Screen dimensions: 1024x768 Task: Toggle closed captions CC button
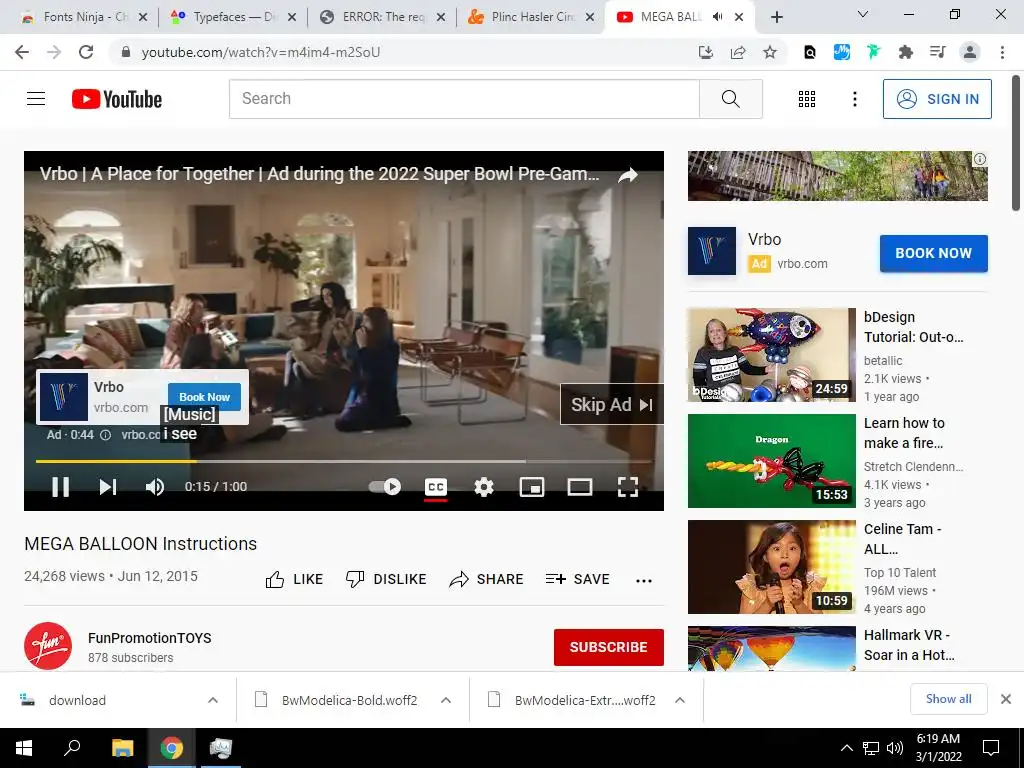pos(436,487)
